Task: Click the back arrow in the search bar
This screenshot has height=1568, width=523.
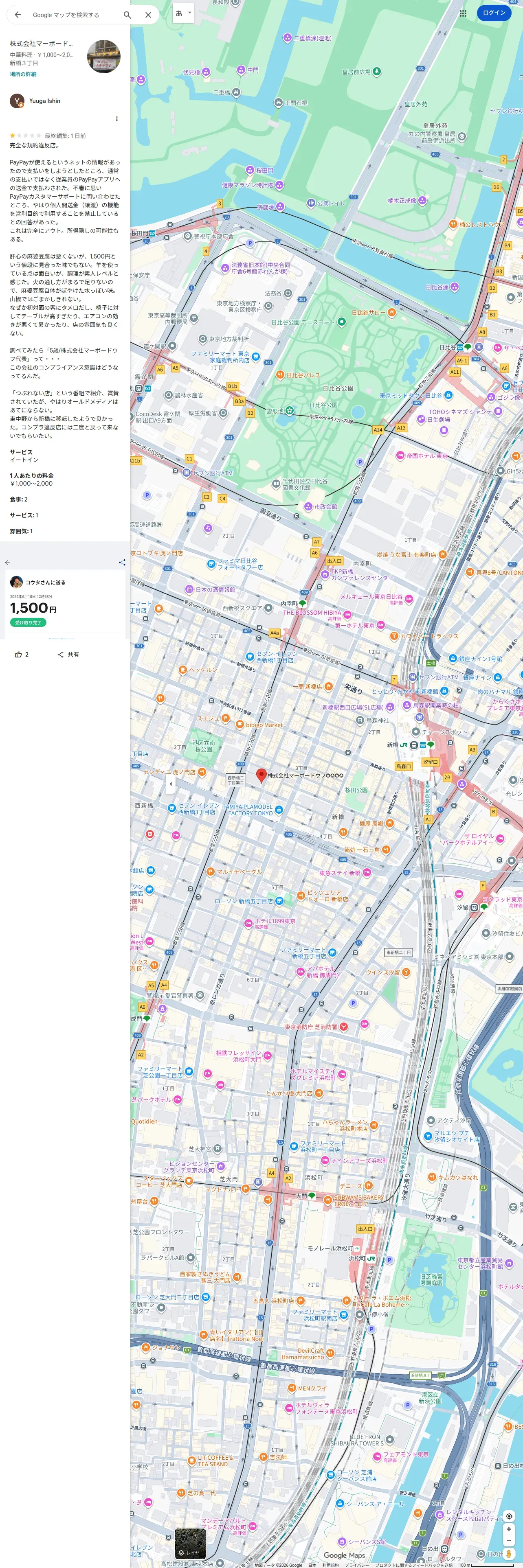Action: click(18, 15)
